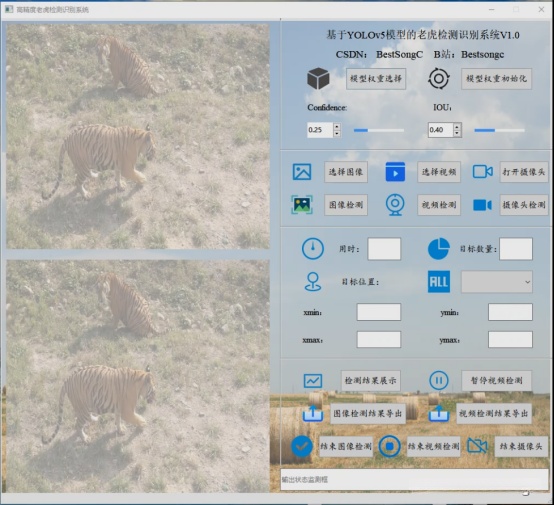
Task: Click the image detection landscape icon
Action: click(302, 205)
